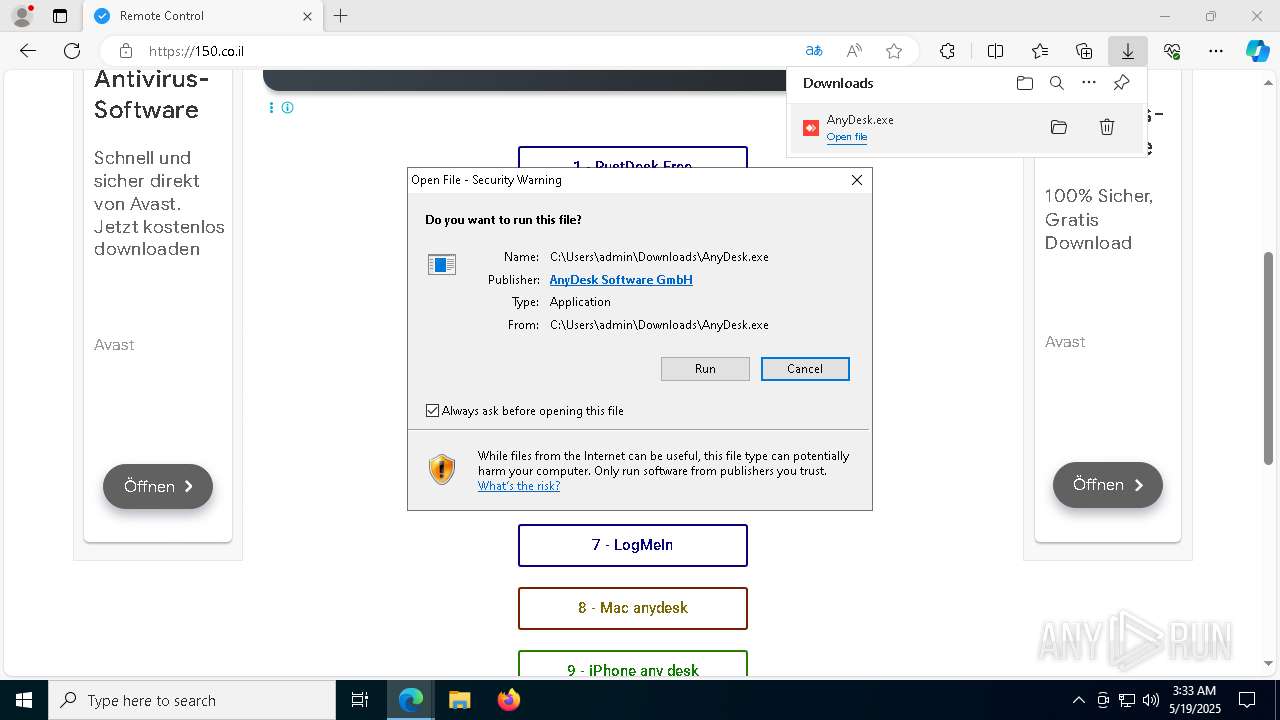Viewport: 1280px width, 720px height.
Task: Go back with the browser back arrow
Action: click(28, 51)
